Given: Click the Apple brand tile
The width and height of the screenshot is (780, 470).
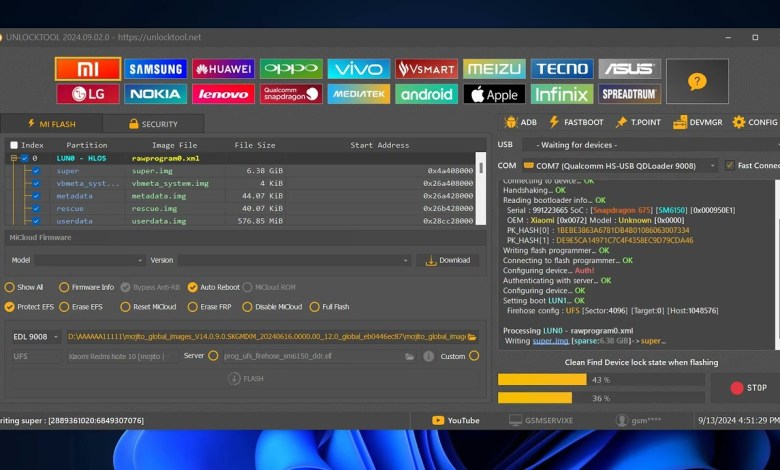Looking at the screenshot, I should (x=494, y=94).
